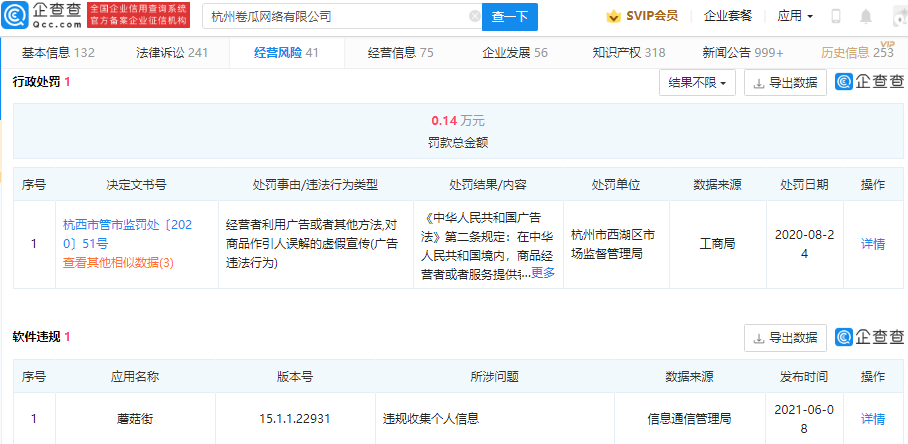Switch to 法律诉讼 241 tab

pyautogui.click(x=172, y=53)
